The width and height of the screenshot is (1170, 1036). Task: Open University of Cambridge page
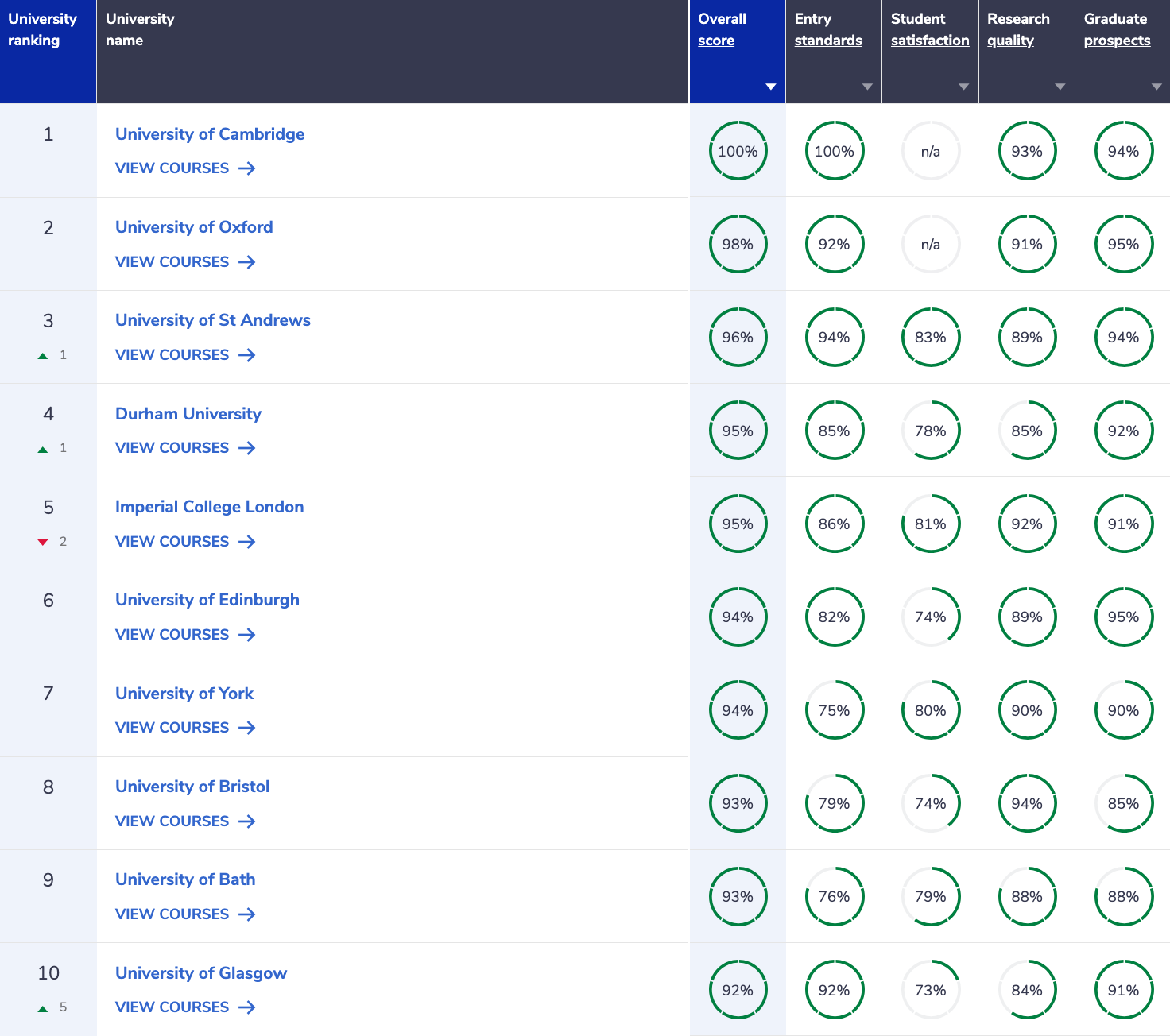point(210,134)
